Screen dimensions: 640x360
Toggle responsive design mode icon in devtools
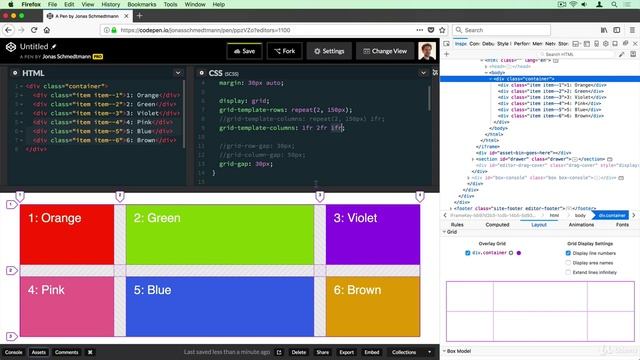[596, 43]
